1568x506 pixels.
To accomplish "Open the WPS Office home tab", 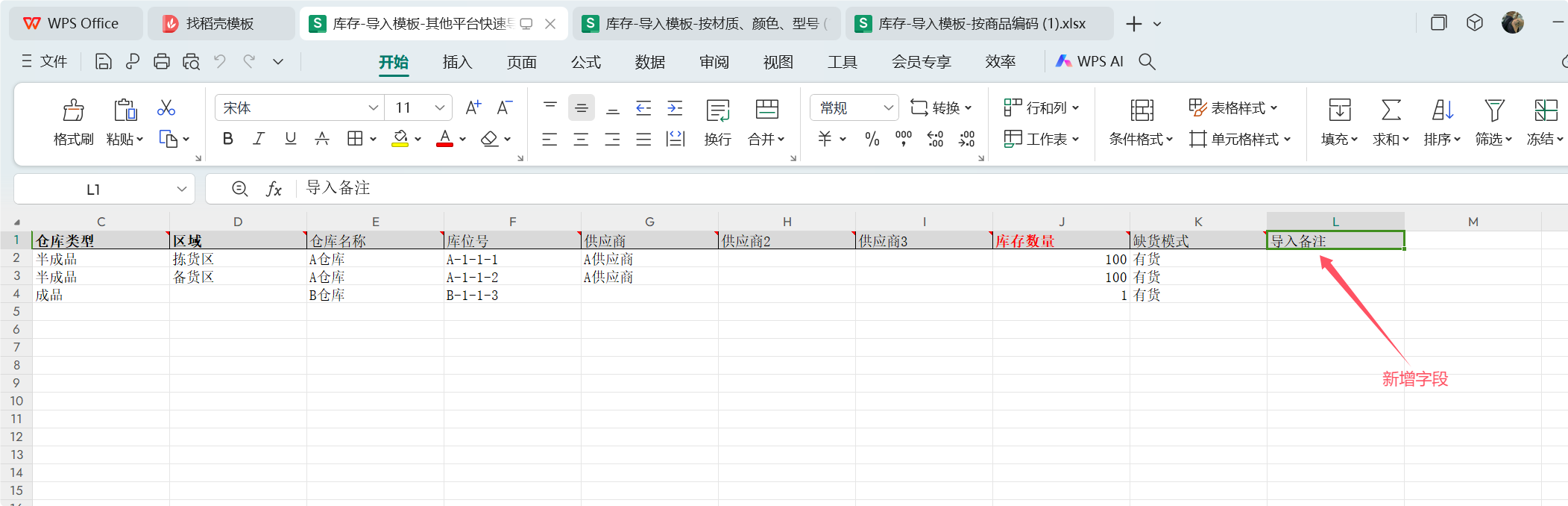I will tap(75, 24).
